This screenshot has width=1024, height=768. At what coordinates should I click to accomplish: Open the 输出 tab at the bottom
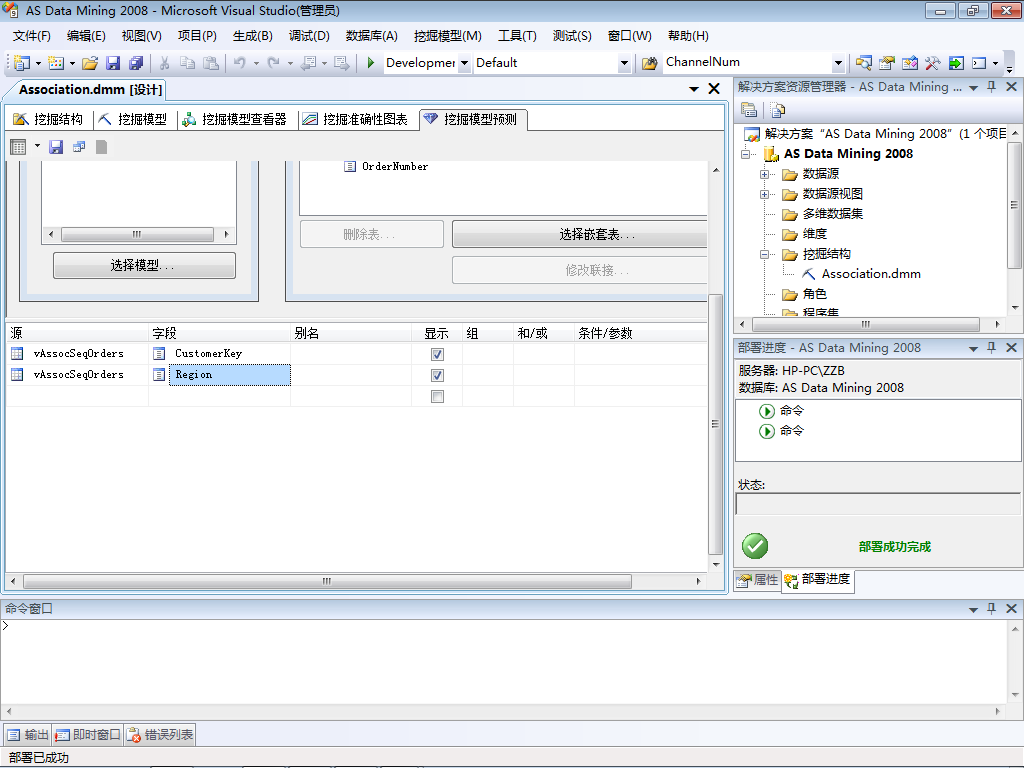pyautogui.click(x=28, y=735)
